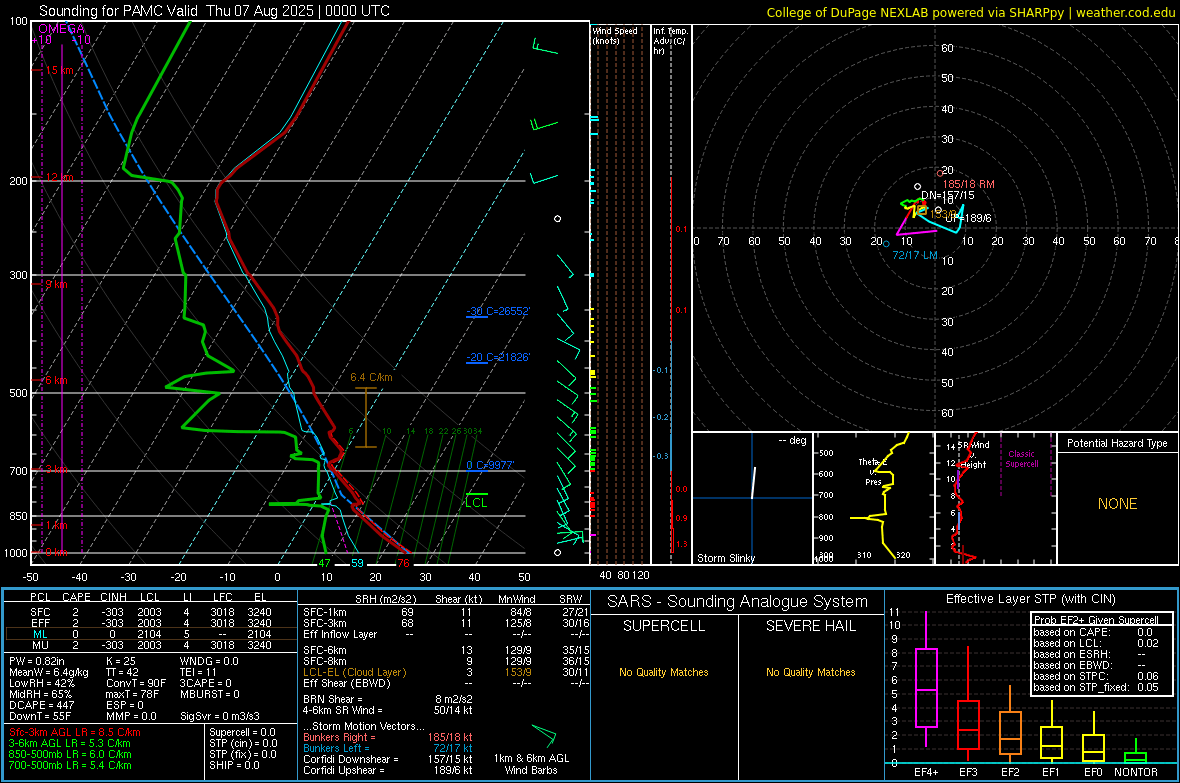Click the 12 km height marker

coord(59,177)
